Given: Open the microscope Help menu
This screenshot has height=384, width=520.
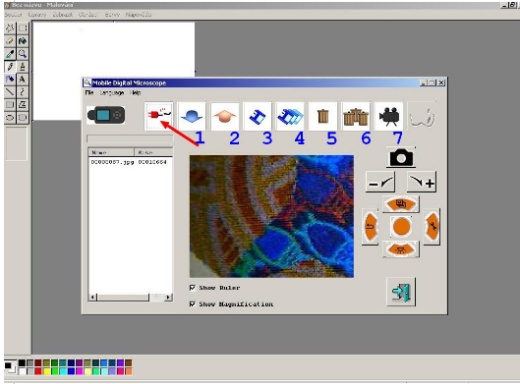Looking at the screenshot, I should [x=135, y=92].
